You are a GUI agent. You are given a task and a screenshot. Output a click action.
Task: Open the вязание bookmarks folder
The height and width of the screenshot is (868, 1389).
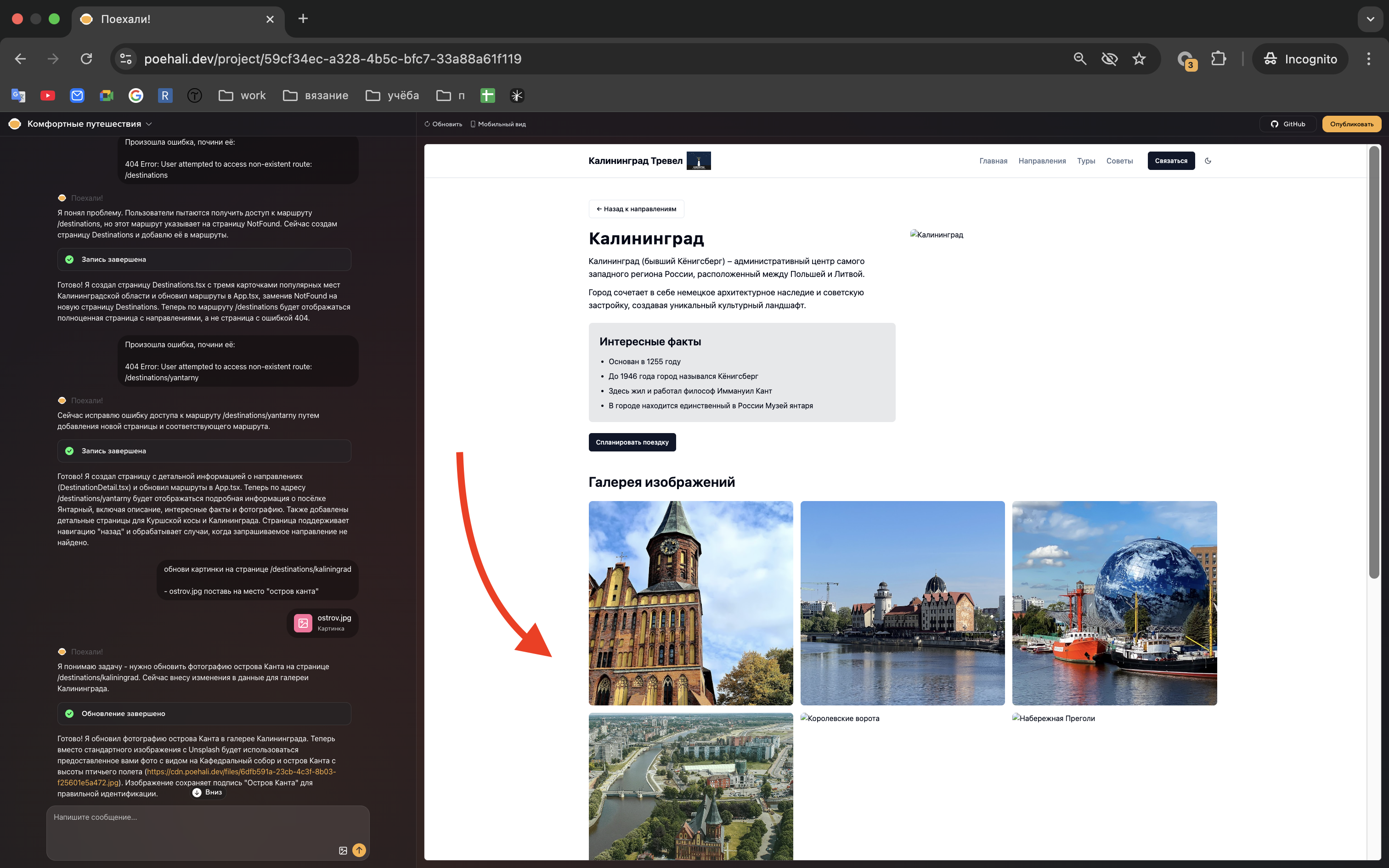click(x=316, y=96)
